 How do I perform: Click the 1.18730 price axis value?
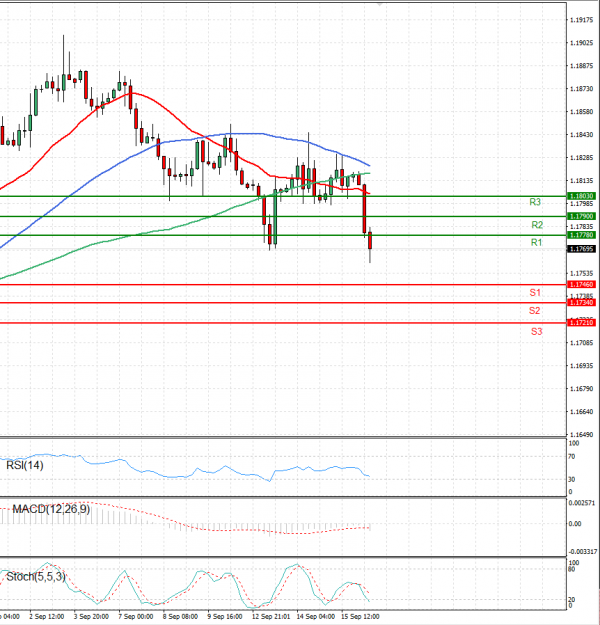tap(581, 89)
